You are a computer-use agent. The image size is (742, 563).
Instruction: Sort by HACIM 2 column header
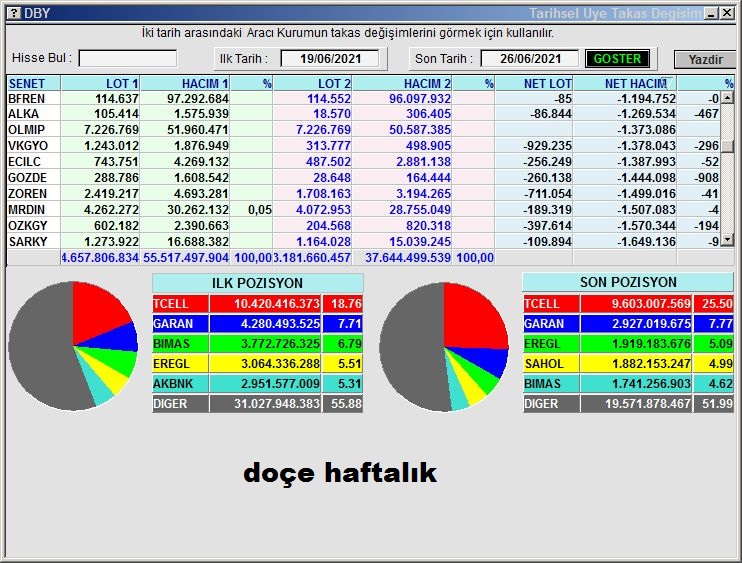(x=402, y=83)
